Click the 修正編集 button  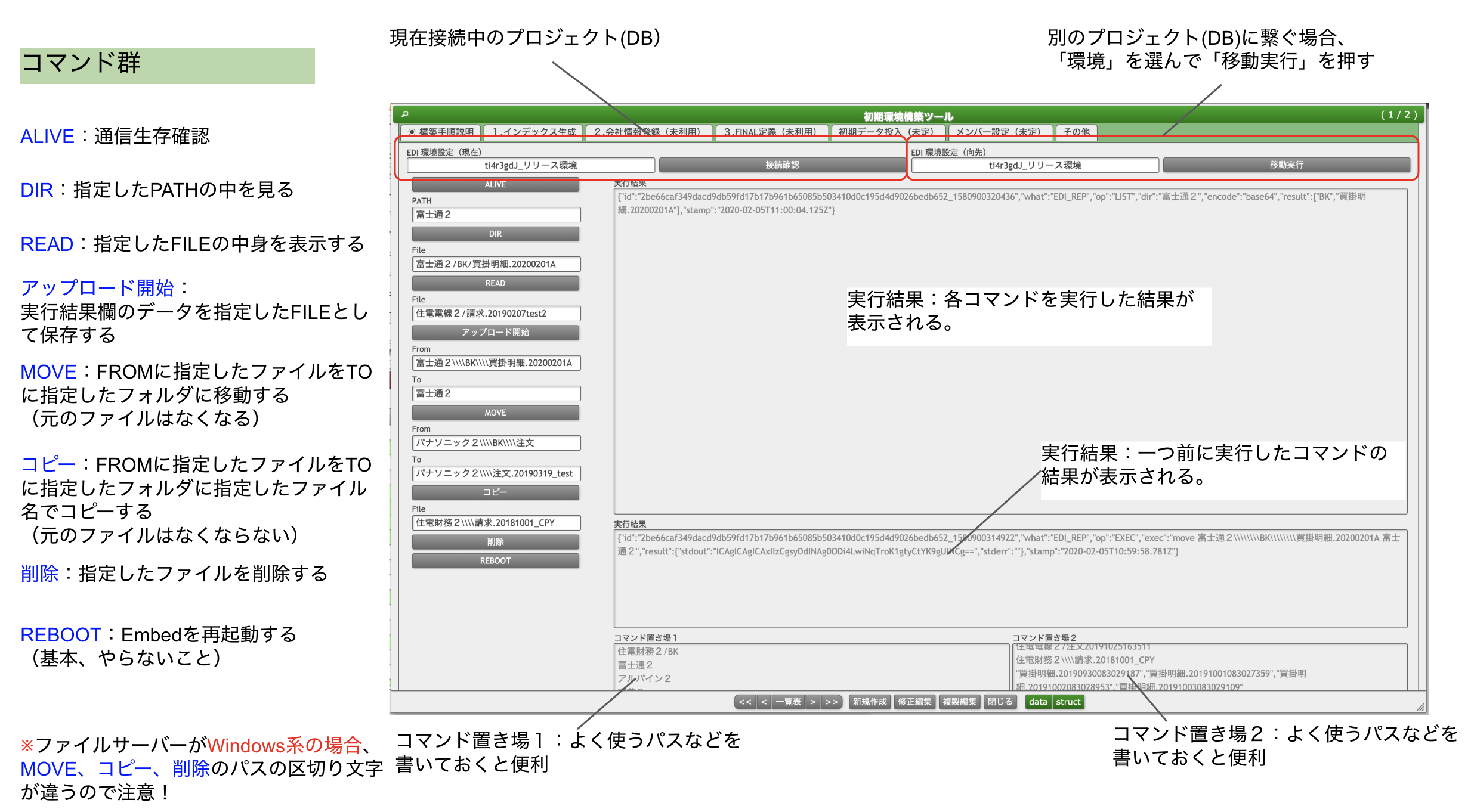(915, 702)
